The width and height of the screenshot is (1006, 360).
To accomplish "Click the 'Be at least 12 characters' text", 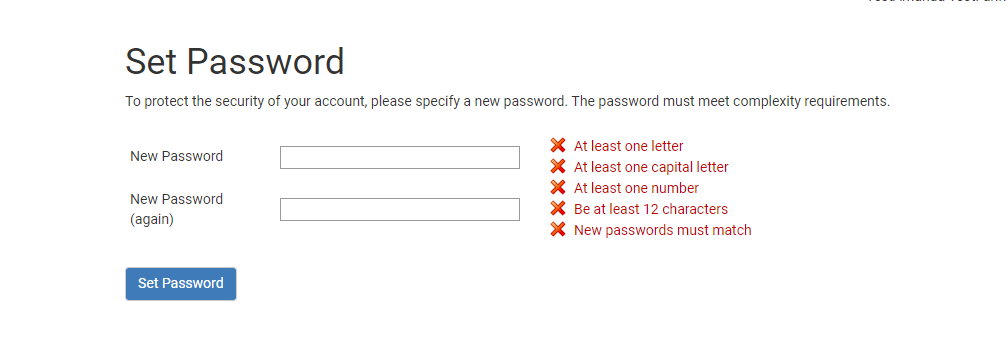I will click(x=651, y=209).
